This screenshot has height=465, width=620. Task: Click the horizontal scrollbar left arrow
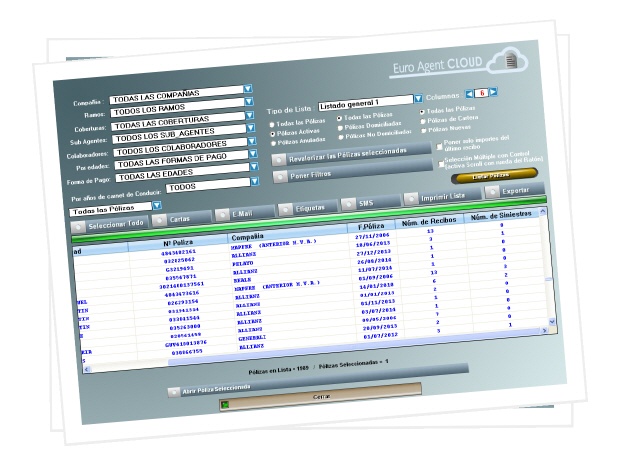pos(87,369)
